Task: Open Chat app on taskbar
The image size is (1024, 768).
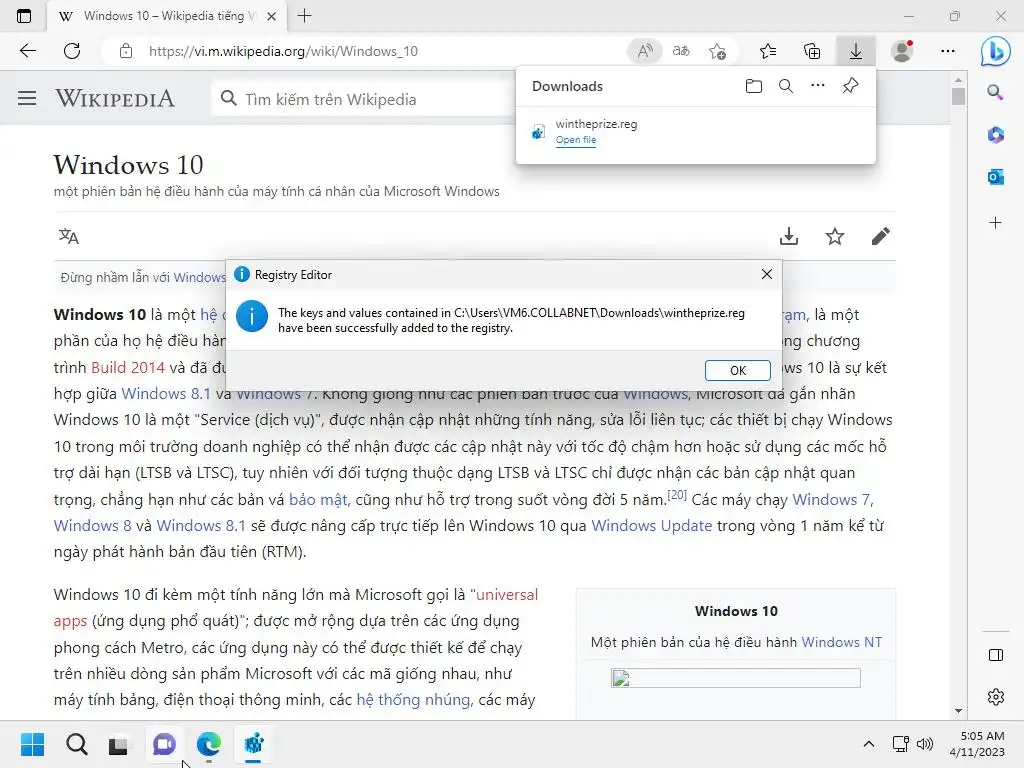Action: click(x=164, y=744)
